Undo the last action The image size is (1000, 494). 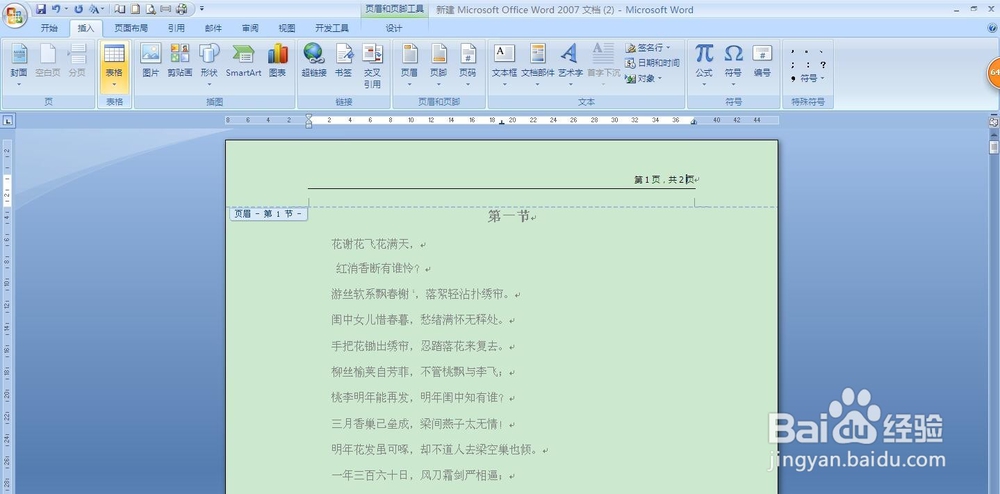(55, 9)
